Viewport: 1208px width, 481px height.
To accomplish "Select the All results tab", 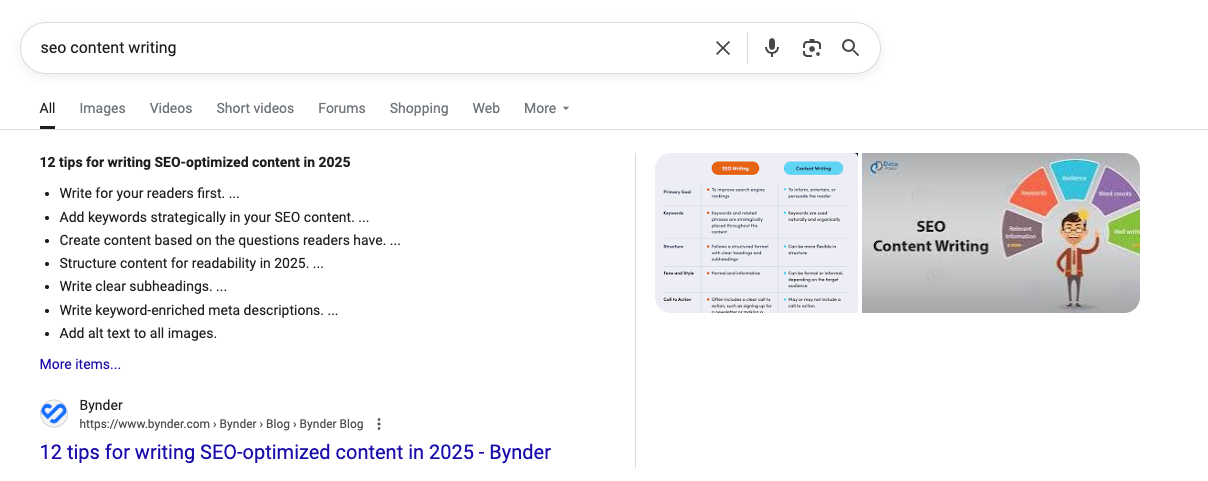I will (47, 108).
